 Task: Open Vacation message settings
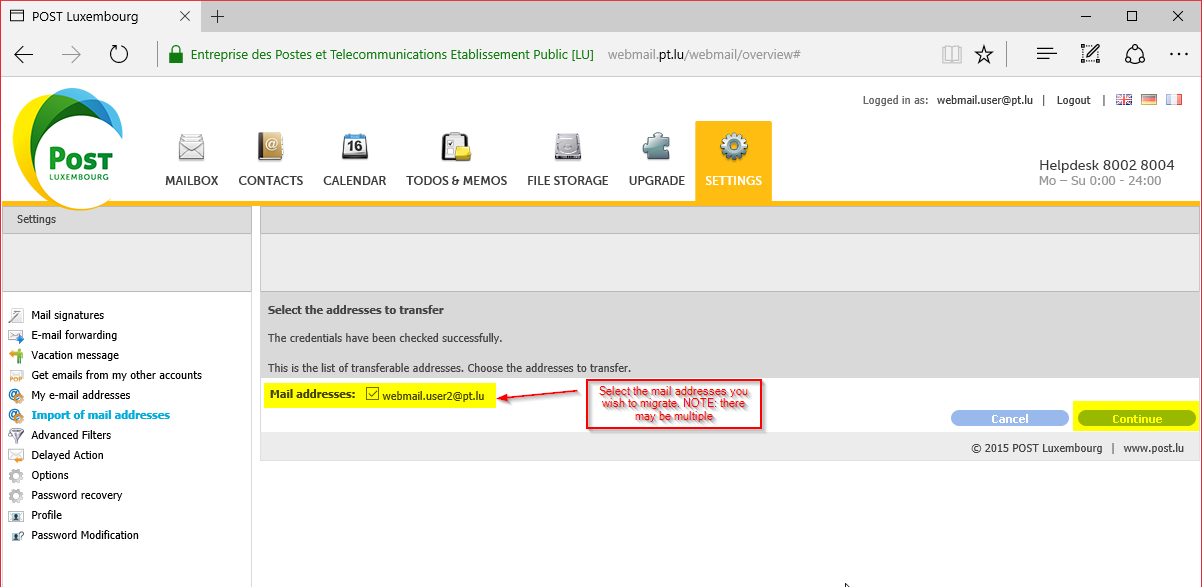[x=75, y=355]
